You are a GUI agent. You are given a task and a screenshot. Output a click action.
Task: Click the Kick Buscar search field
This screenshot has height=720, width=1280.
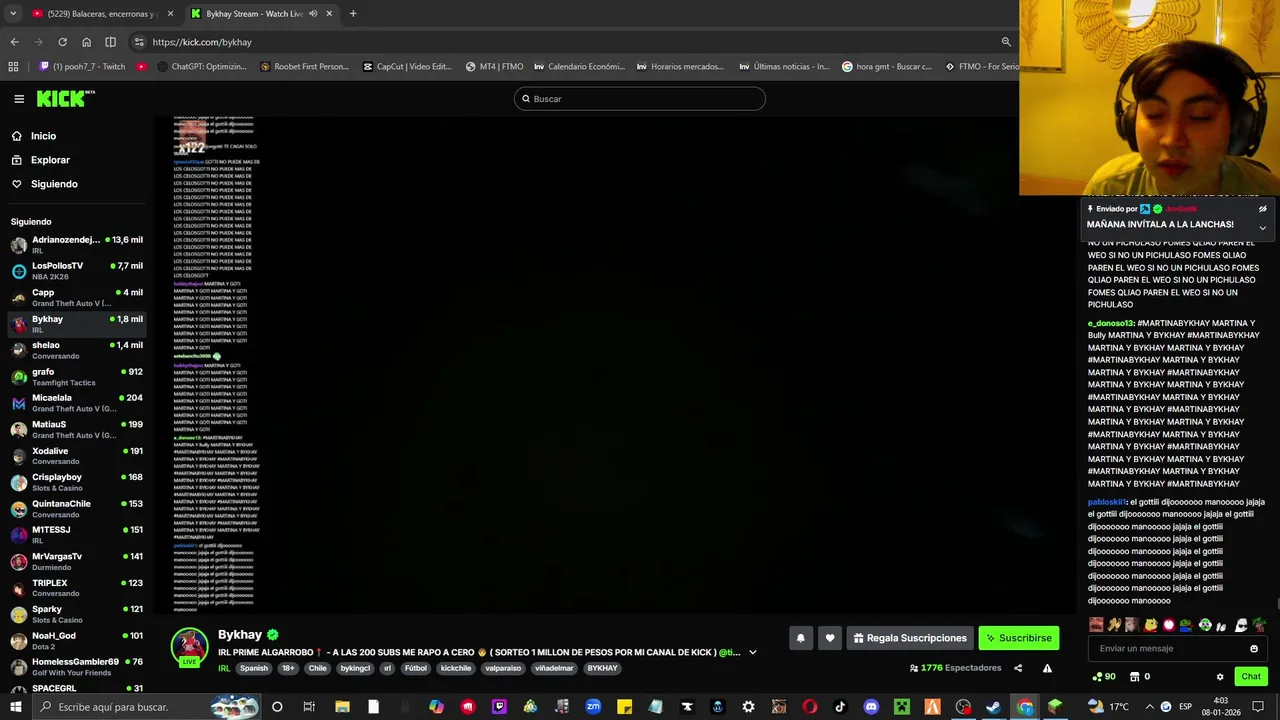[640, 99]
